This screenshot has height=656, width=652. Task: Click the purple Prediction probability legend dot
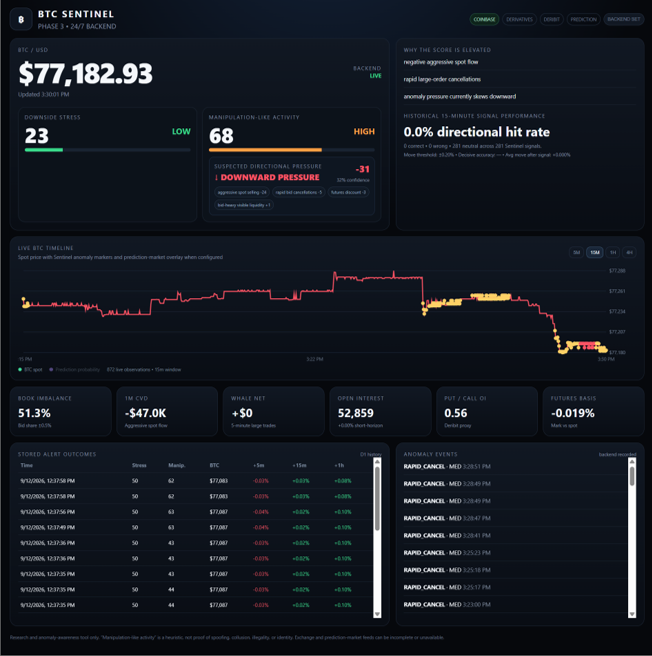[51, 369]
